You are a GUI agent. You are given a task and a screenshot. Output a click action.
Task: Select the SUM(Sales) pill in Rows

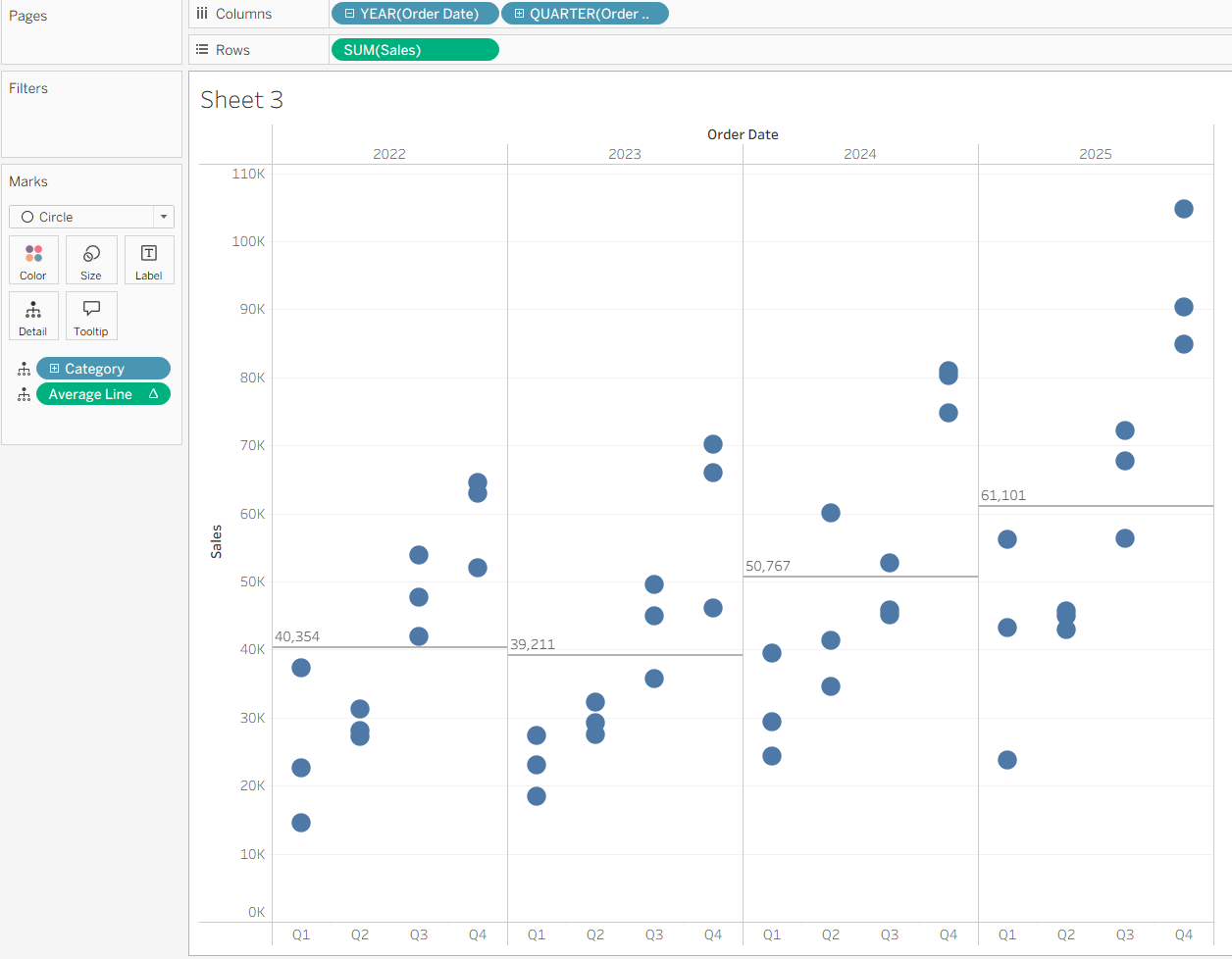coord(415,50)
